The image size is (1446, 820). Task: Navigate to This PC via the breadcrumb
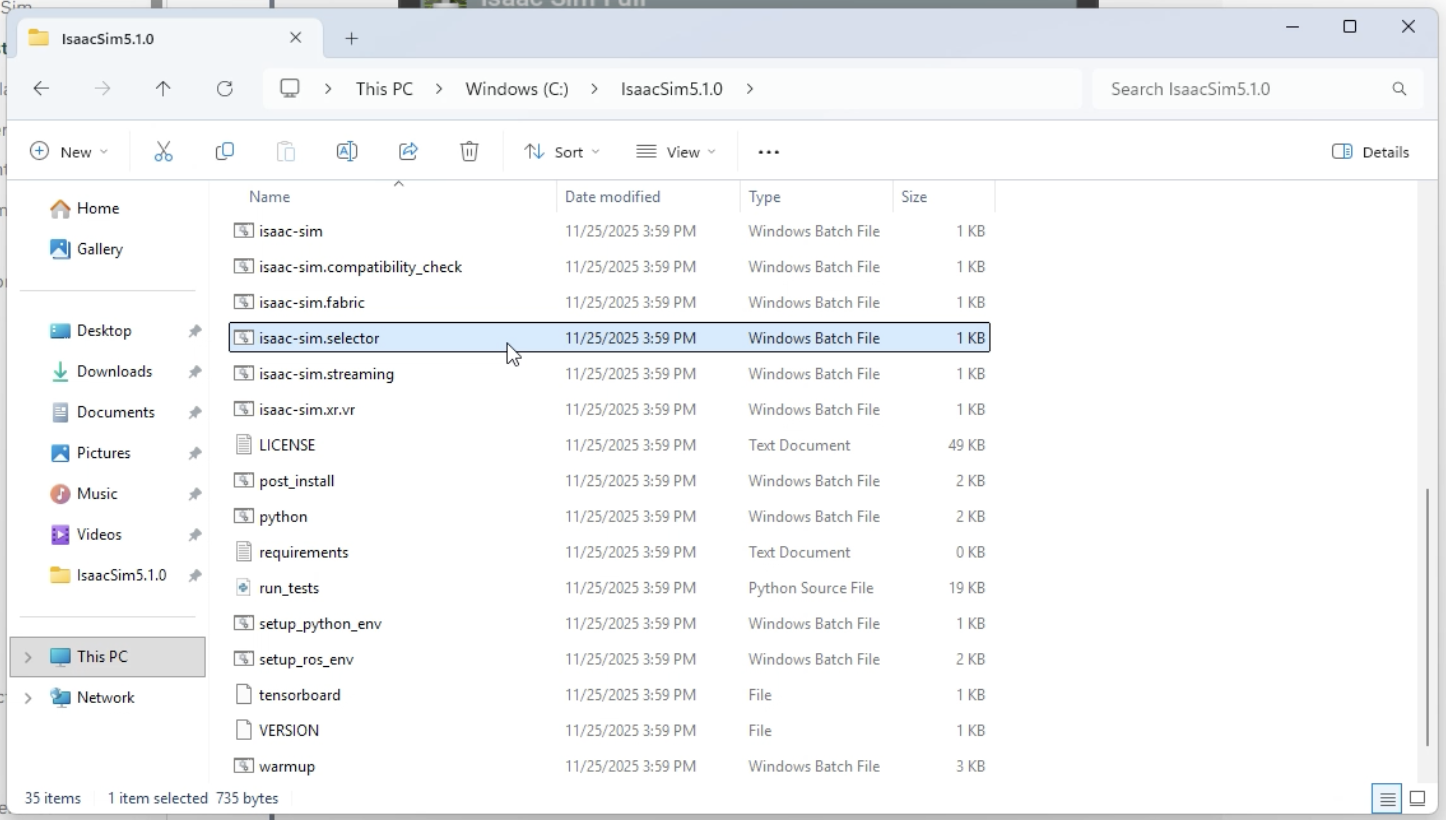(x=384, y=88)
